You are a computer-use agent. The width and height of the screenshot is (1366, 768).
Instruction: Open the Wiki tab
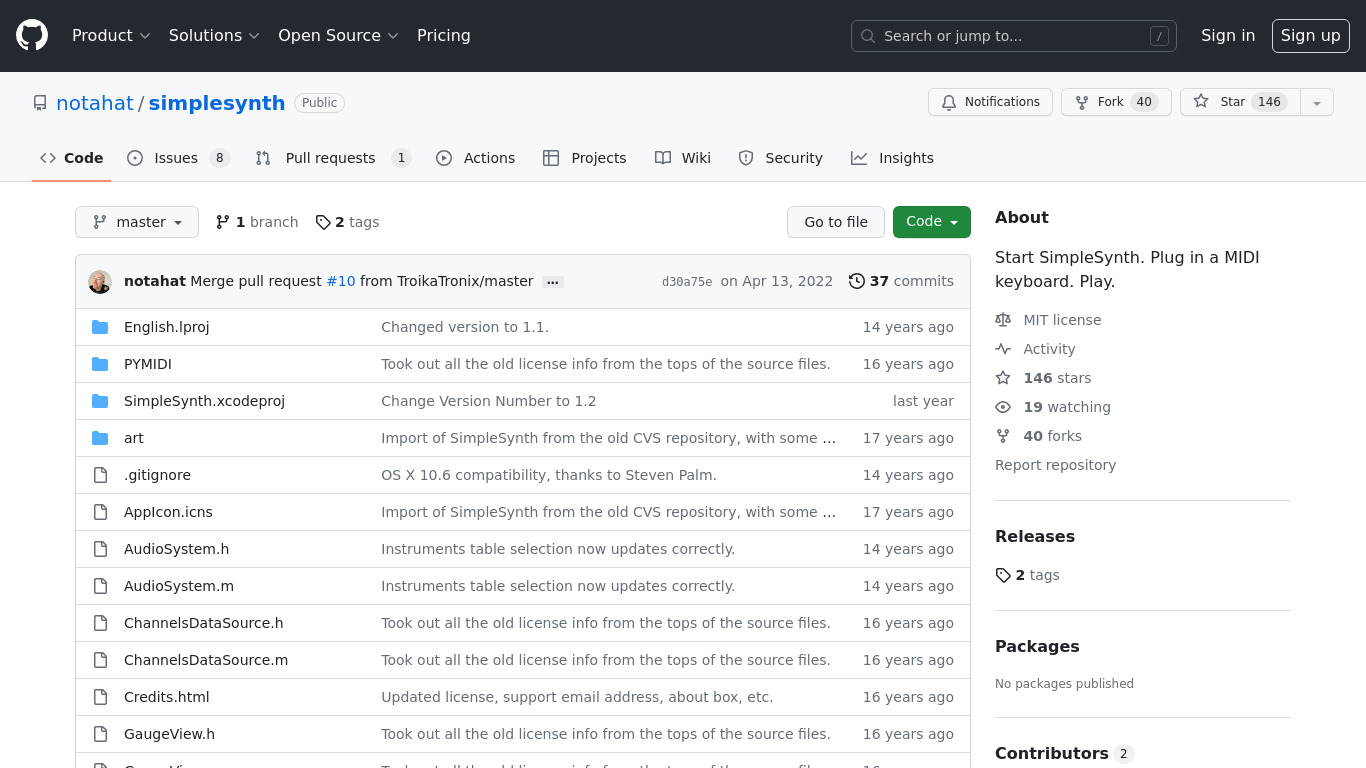pos(683,158)
